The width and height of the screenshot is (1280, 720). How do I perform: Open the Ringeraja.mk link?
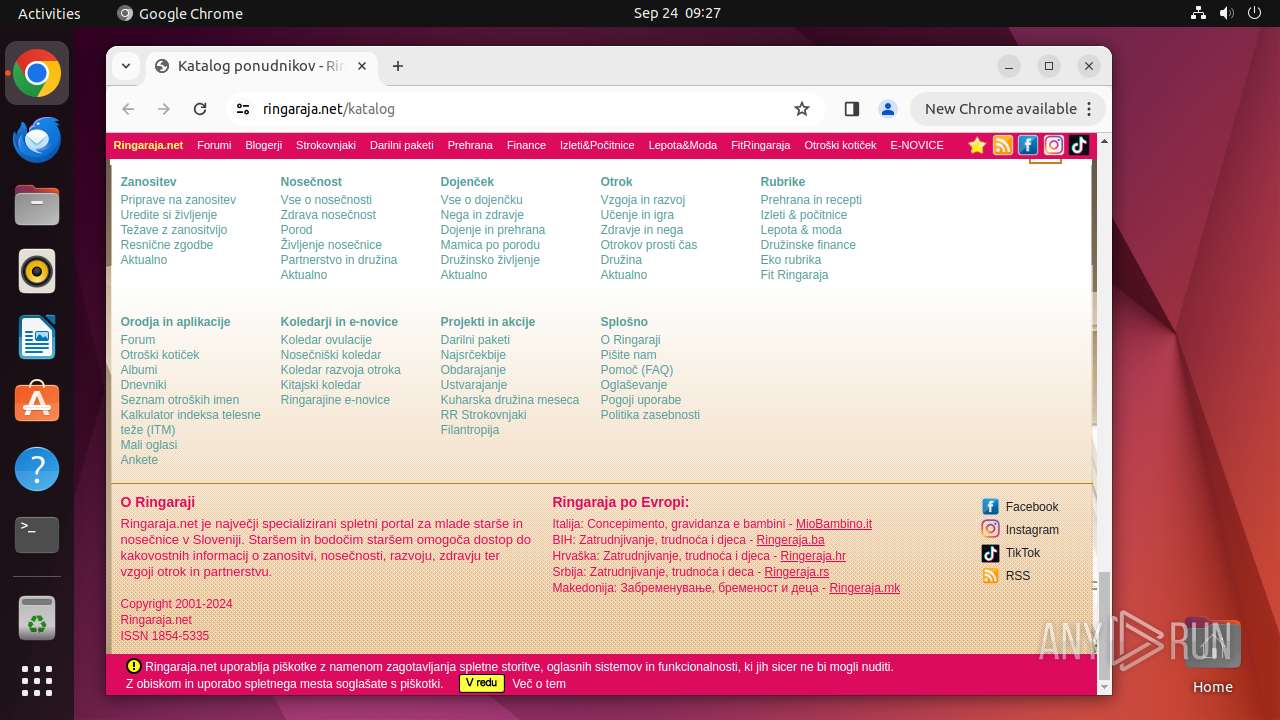[x=865, y=588]
